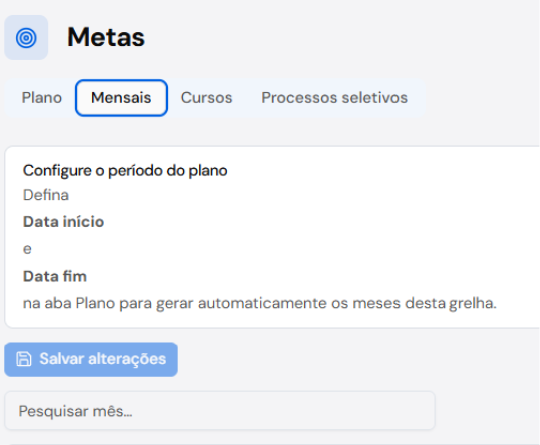The height and width of the screenshot is (445, 540).
Task: Select the Mensais tab
Action: pyautogui.click(x=121, y=98)
